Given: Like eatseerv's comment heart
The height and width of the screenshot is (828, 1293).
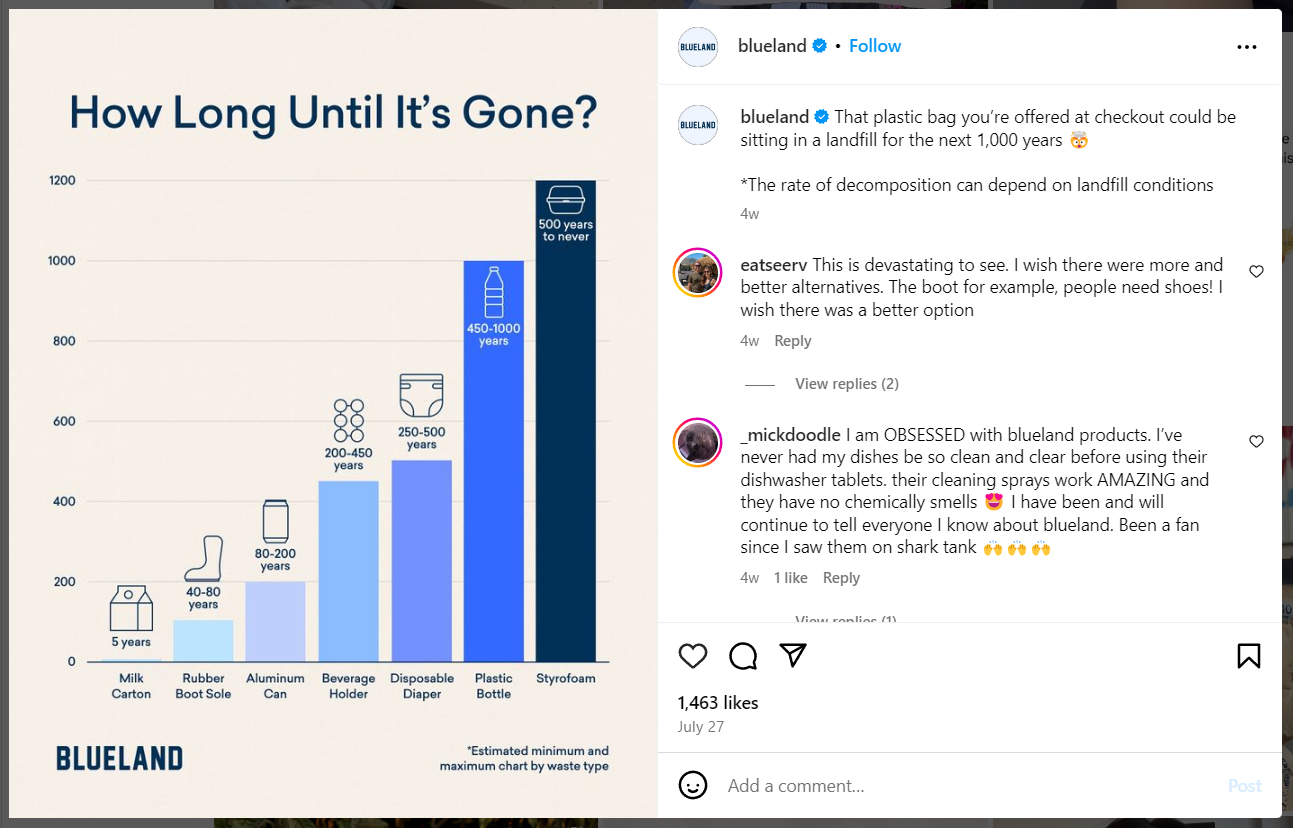Looking at the screenshot, I should click(1257, 271).
